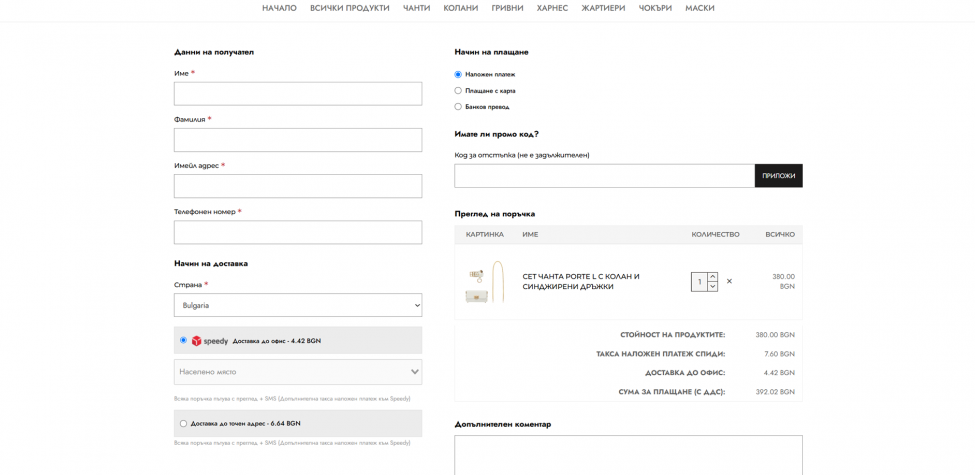Select Наложен платеж payment option
The height and width of the screenshot is (475, 975).
click(458, 74)
